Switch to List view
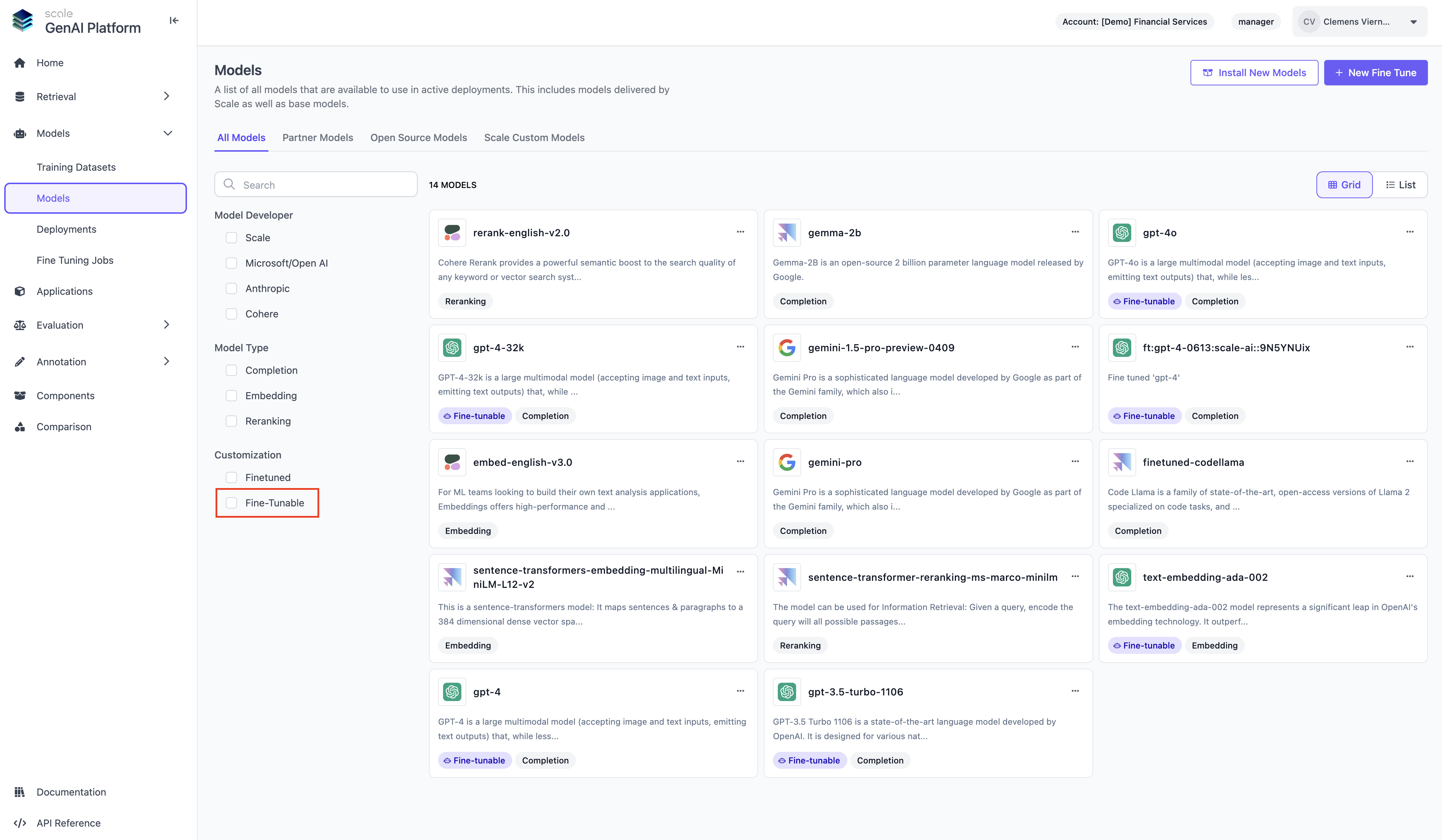 [1400, 184]
